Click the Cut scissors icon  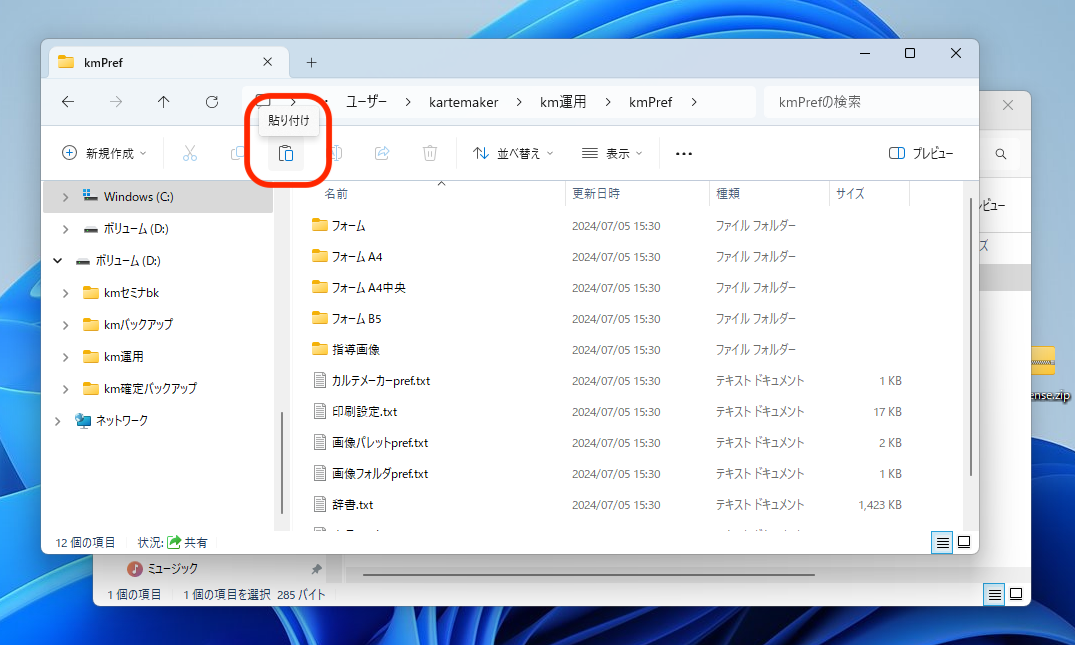(x=189, y=153)
